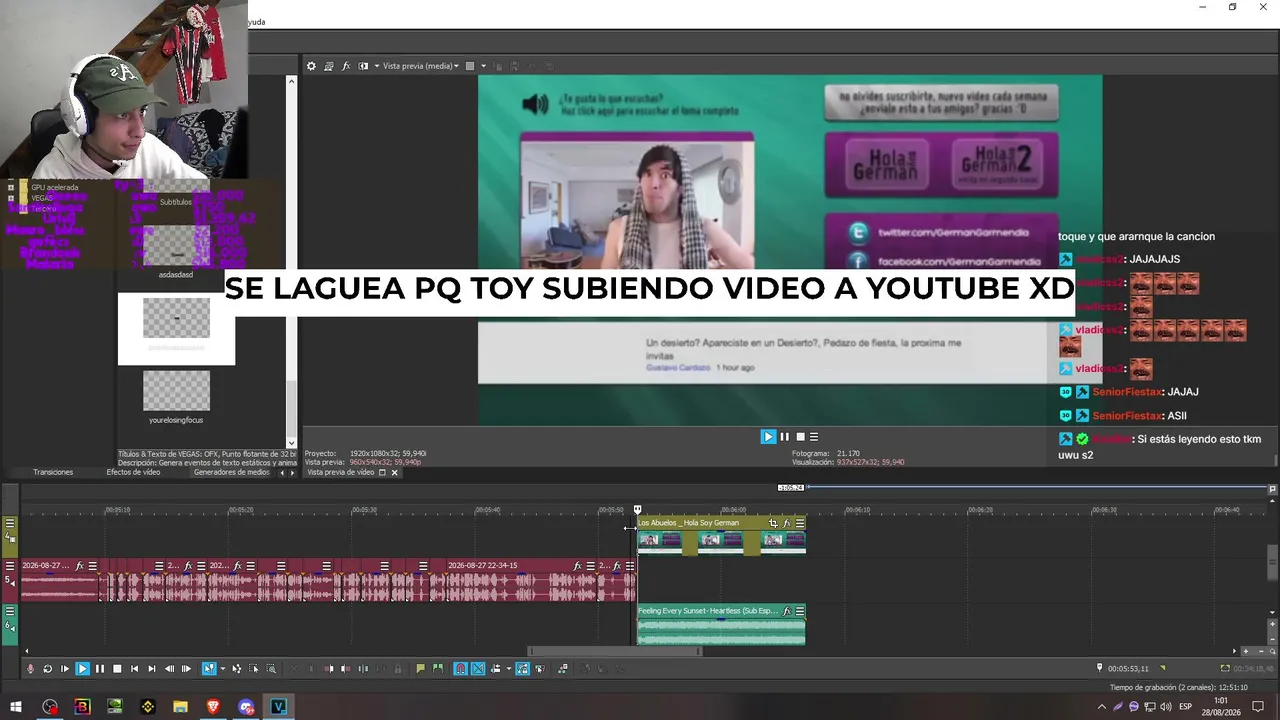This screenshot has width=1280, height=720.
Task: Toggle automatic crossfades button
Action: (x=478, y=669)
